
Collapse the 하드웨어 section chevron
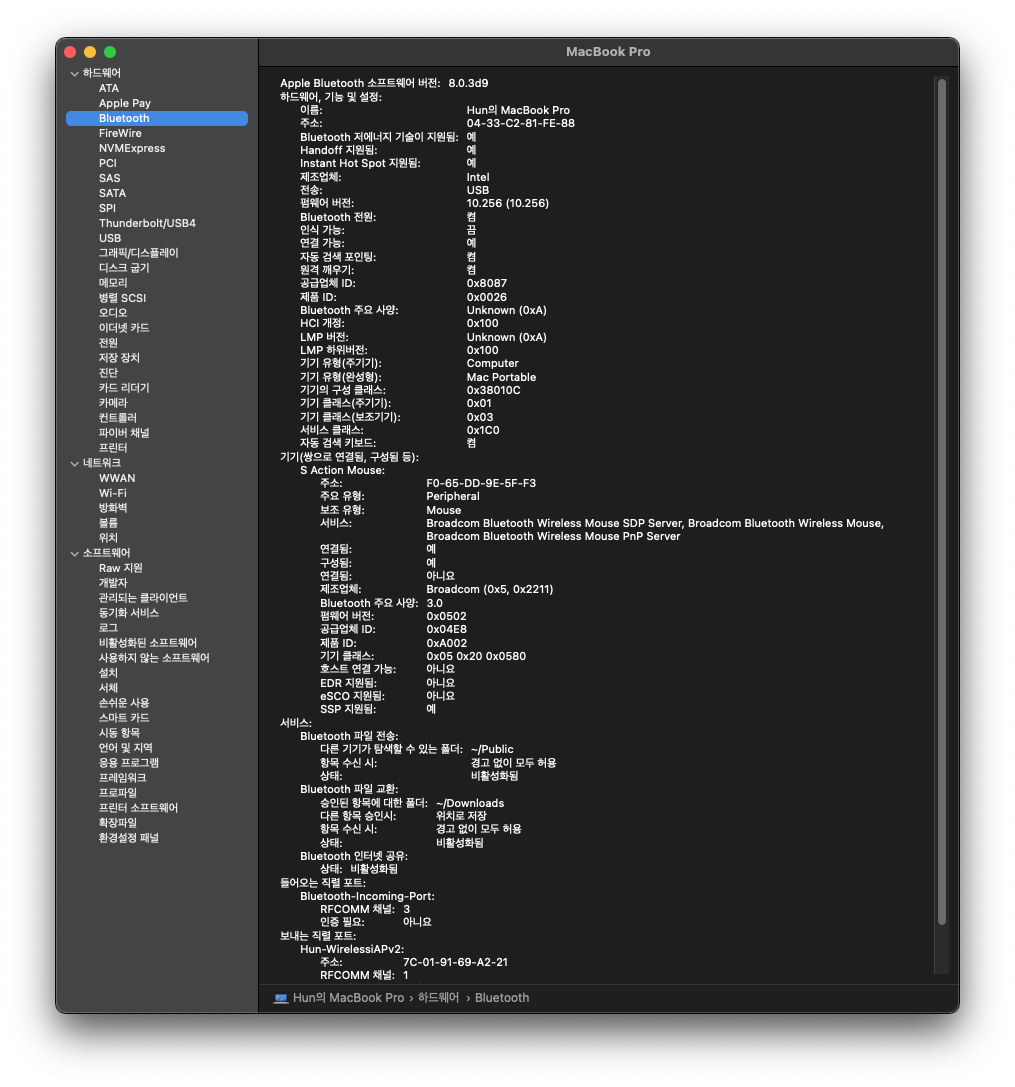tap(74, 73)
